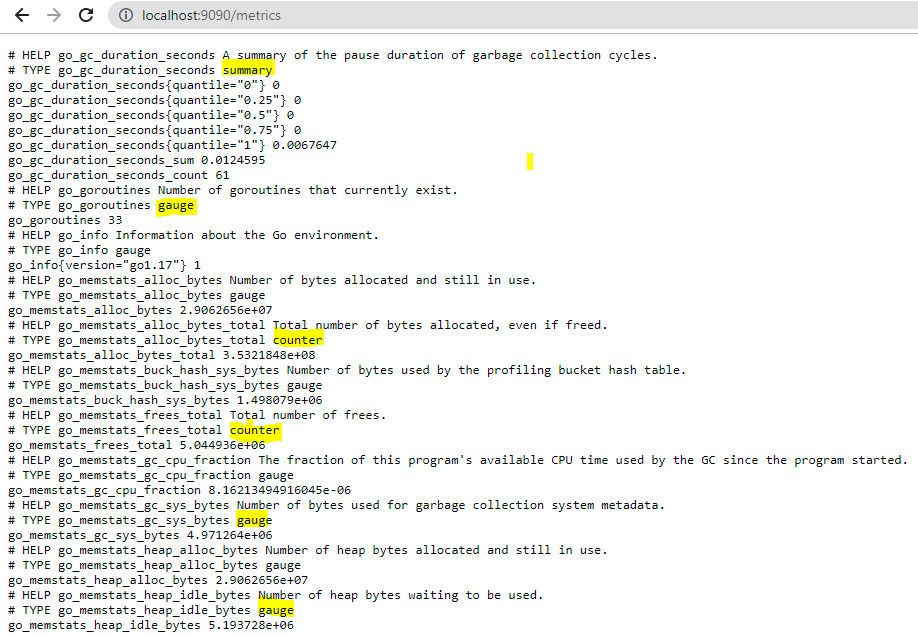This screenshot has height=635, width=918.
Task: Click the browser forward arrow
Action: [54, 16]
